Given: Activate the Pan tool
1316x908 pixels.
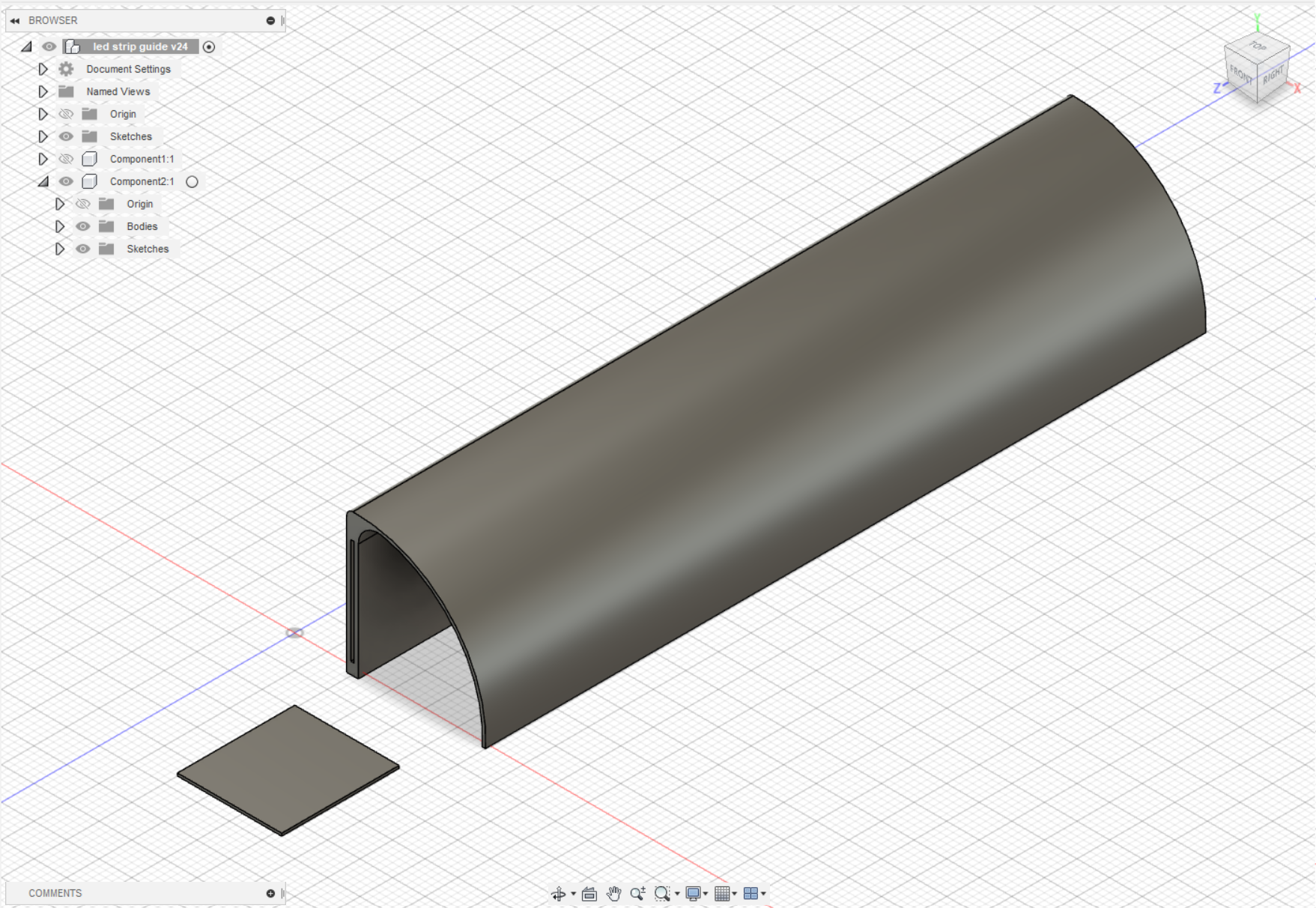Looking at the screenshot, I should click(613, 893).
